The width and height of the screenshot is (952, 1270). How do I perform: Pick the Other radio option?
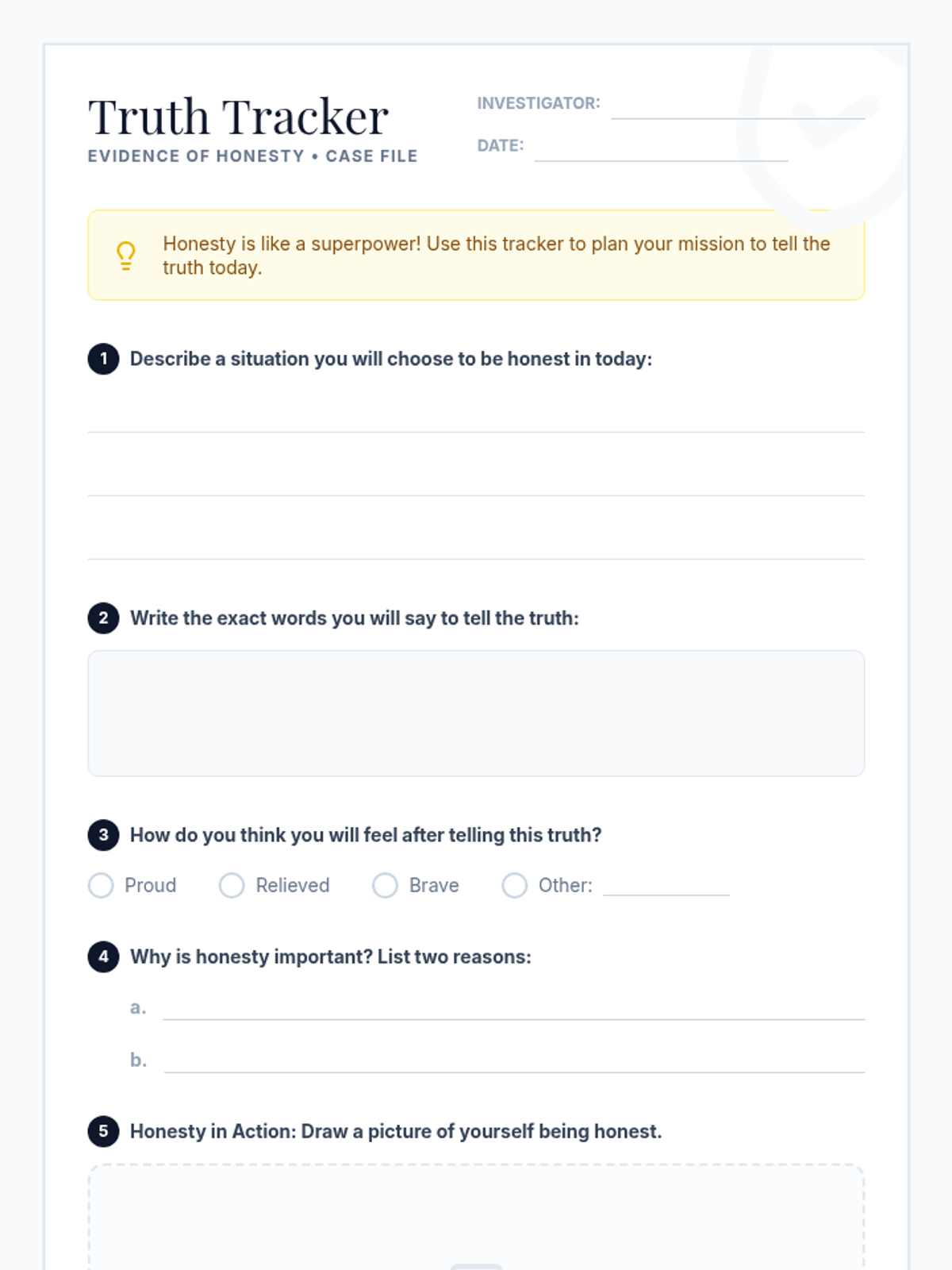514,885
